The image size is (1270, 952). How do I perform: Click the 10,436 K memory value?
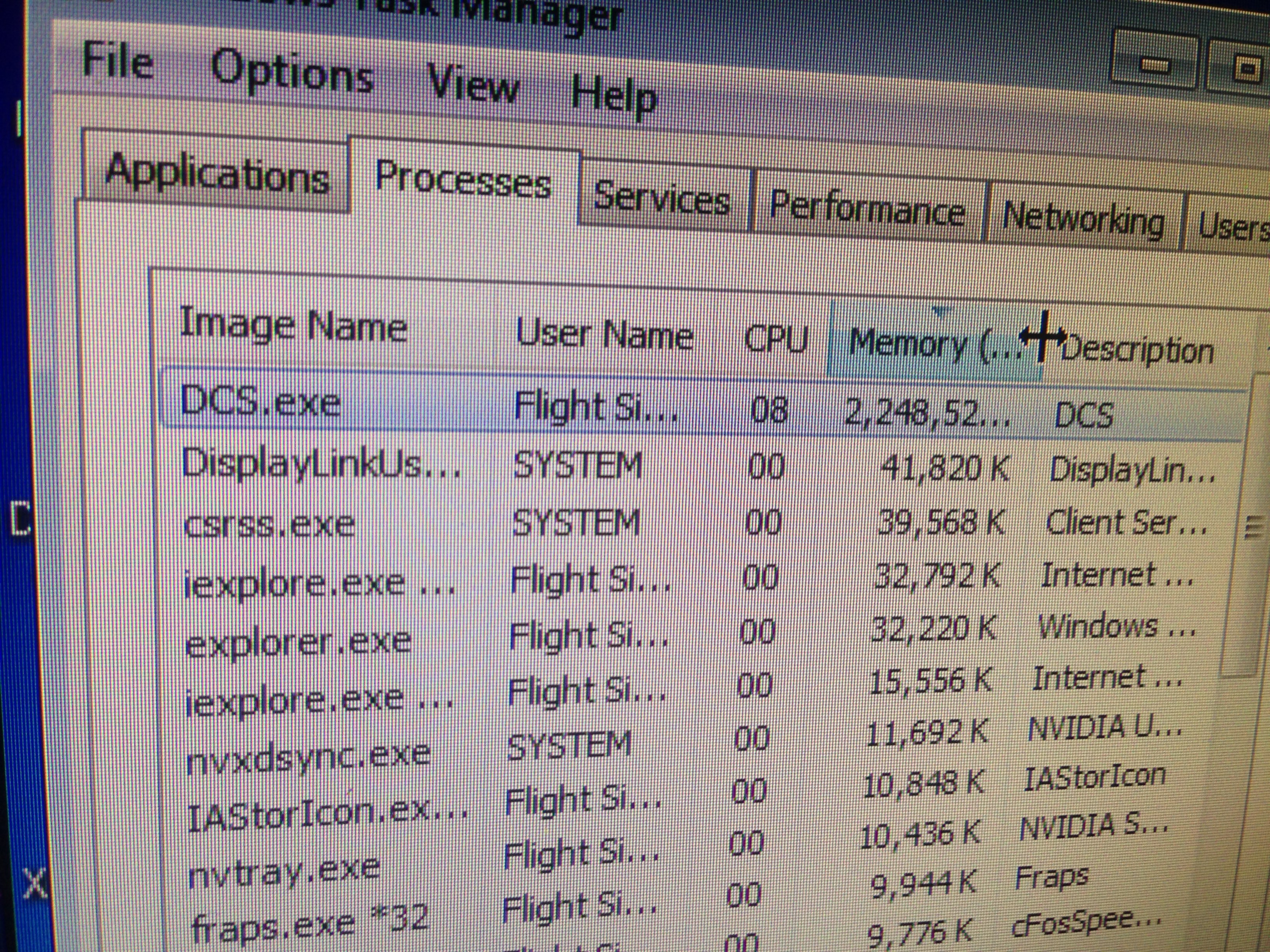(x=920, y=835)
